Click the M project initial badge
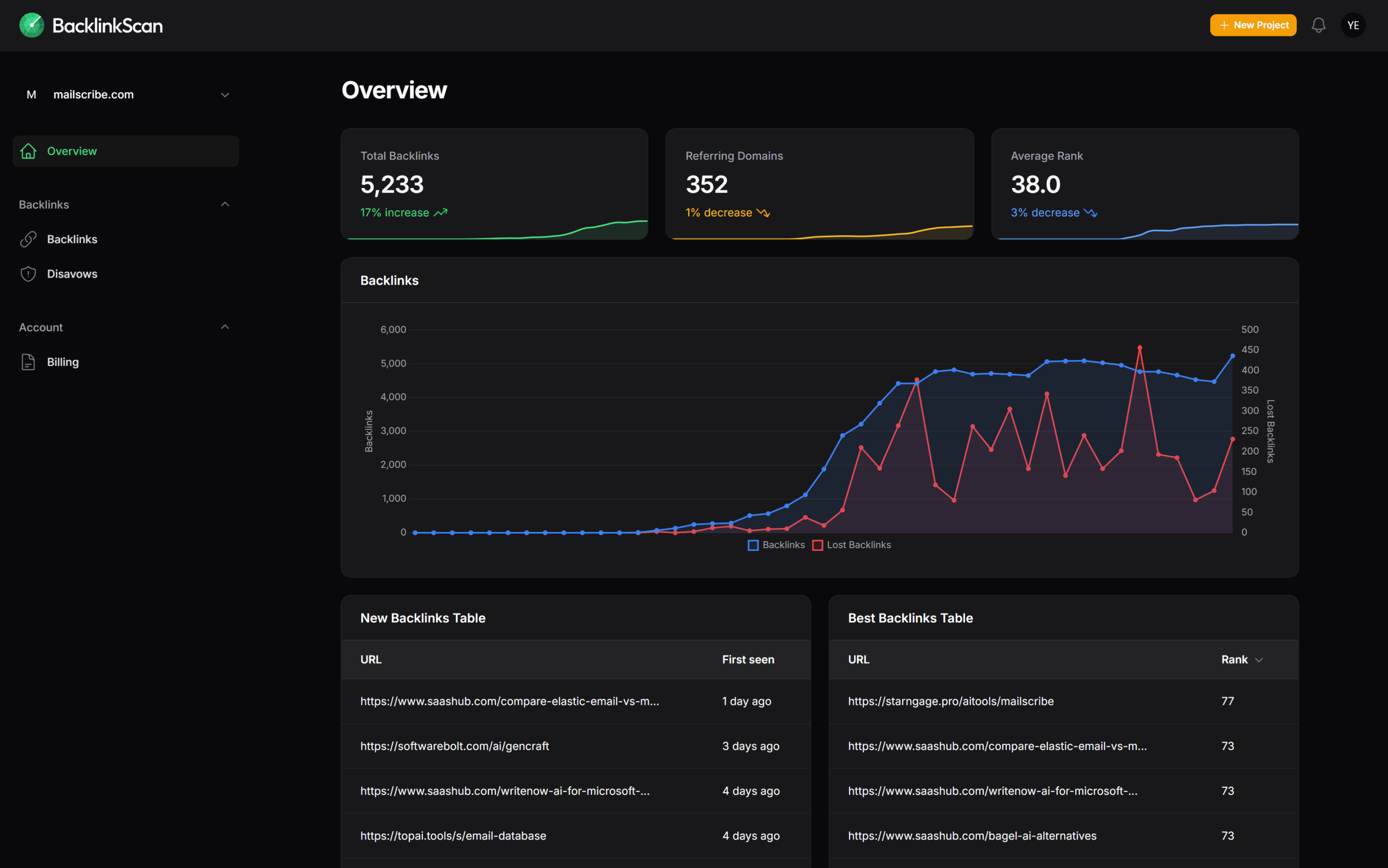 click(31, 95)
